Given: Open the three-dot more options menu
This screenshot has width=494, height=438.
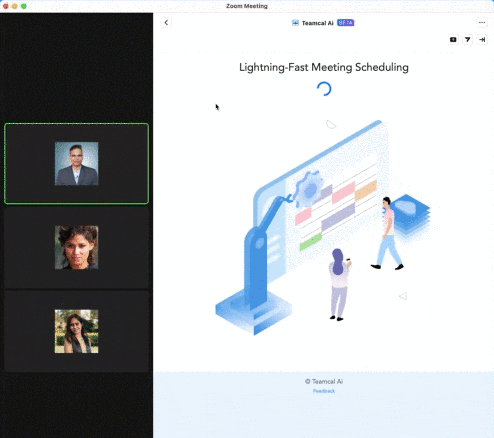Looking at the screenshot, I should [x=482, y=23].
